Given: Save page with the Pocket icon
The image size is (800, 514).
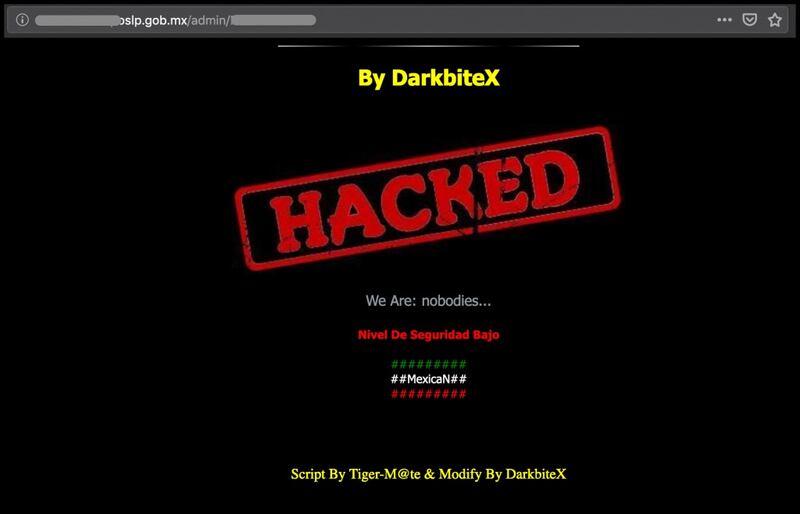Looking at the screenshot, I should [749, 20].
